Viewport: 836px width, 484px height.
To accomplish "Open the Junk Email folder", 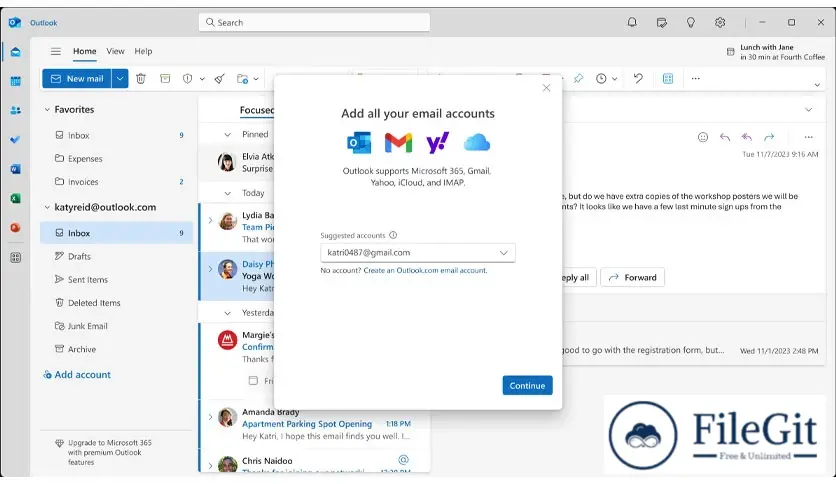I will pyautogui.click(x=116, y=326).
